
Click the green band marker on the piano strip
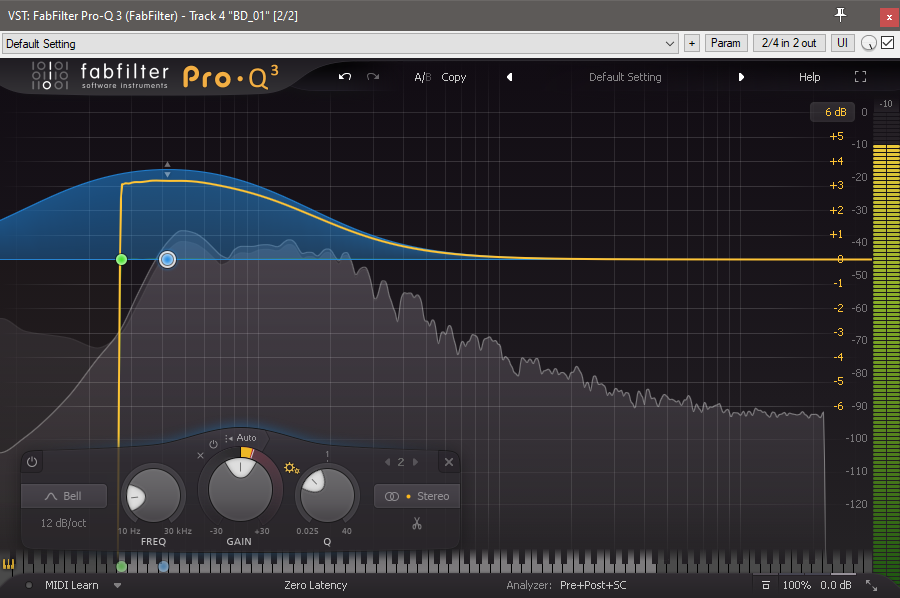[x=121, y=566]
